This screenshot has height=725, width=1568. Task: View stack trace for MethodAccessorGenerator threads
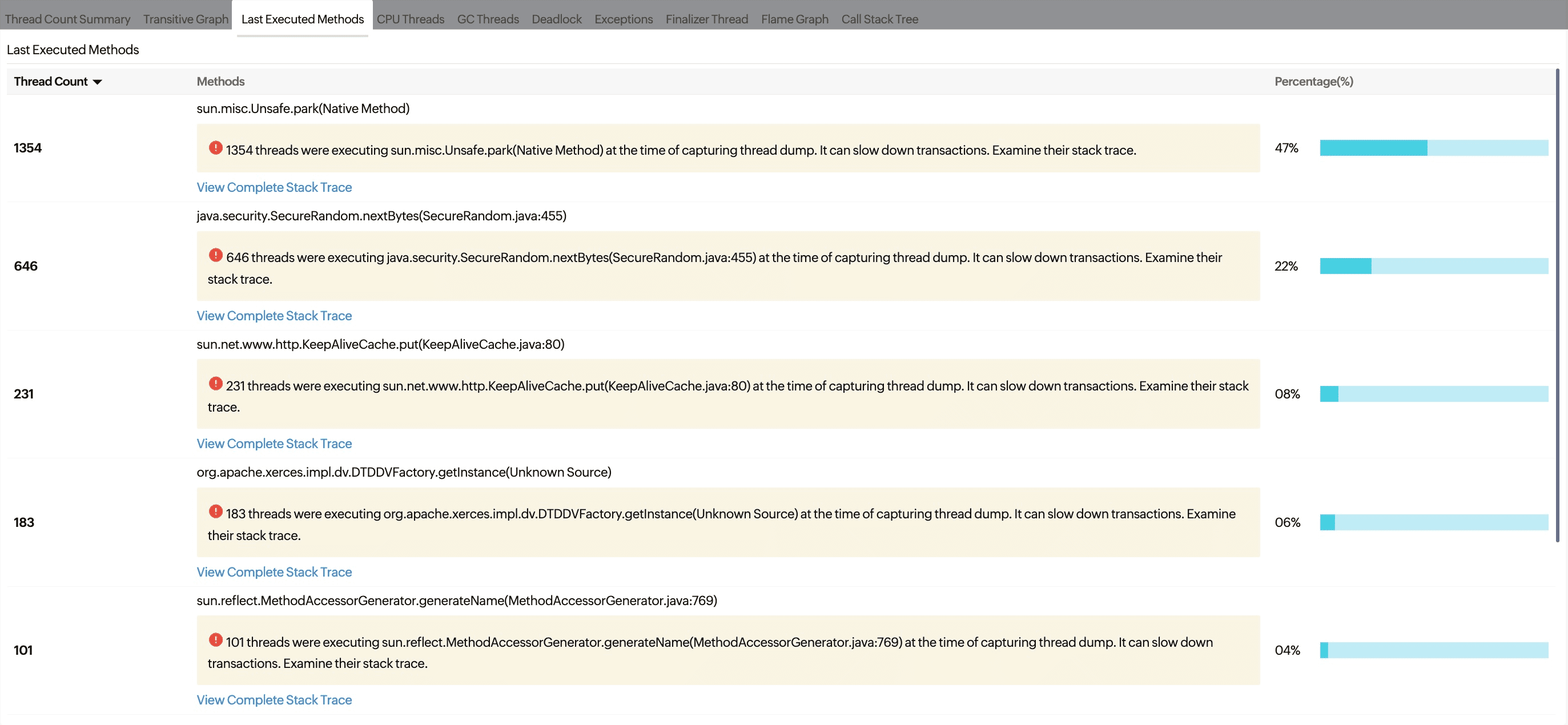click(274, 699)
